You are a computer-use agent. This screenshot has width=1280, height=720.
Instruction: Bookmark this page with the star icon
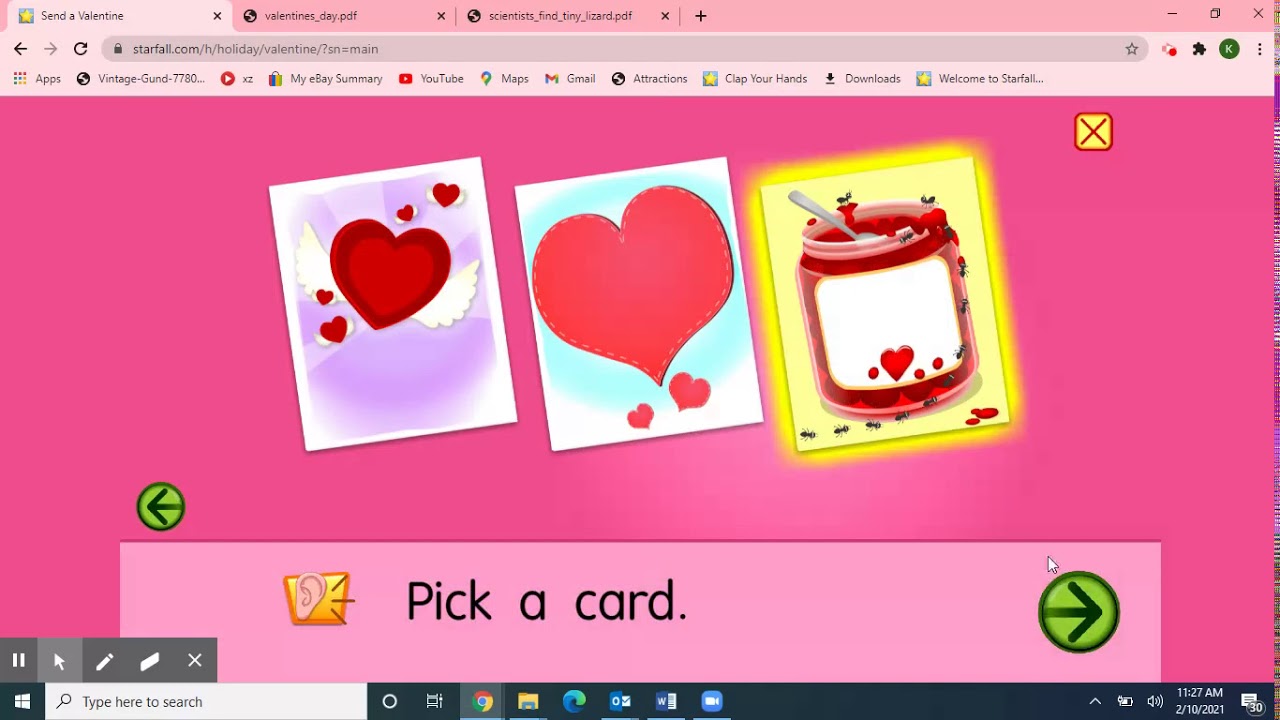1132,49
